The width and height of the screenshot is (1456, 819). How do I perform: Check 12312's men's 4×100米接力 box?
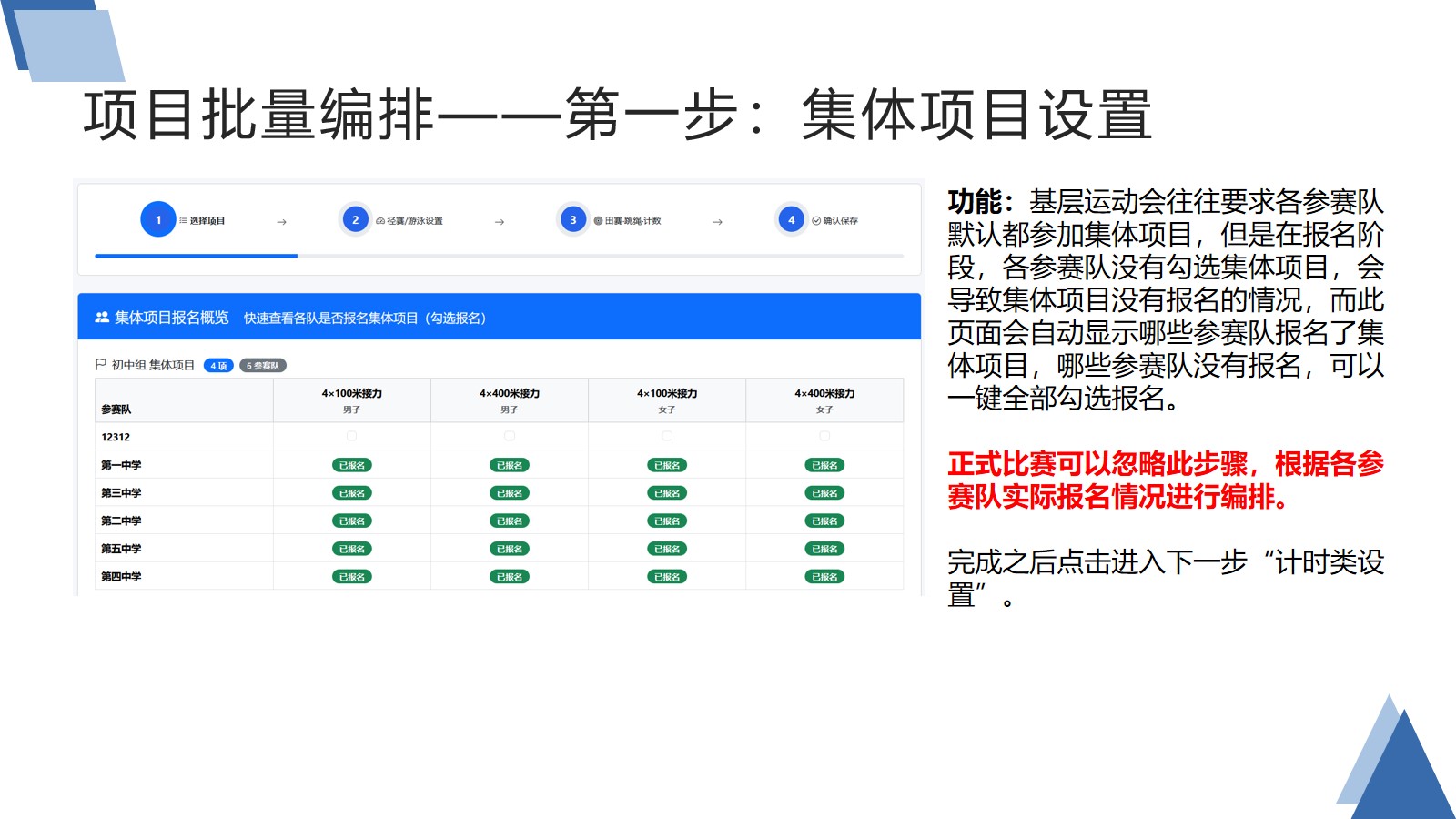pyautogui.click(x=351, y=436)
